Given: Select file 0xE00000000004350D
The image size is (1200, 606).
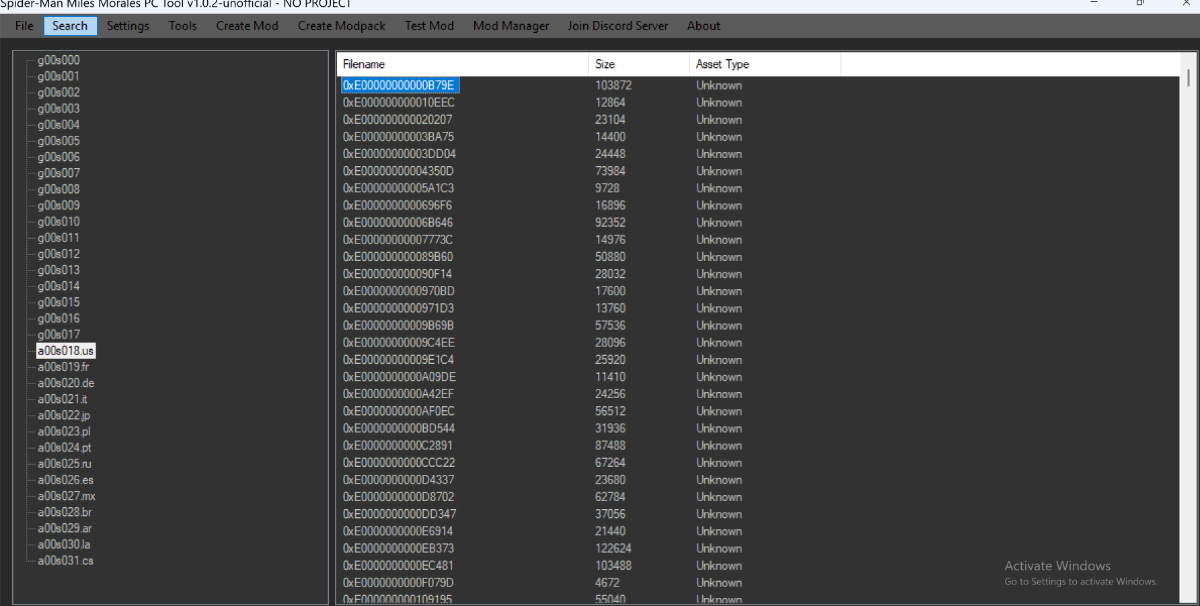Looking at the screenshot, I should pyautogui.click(x=398, y=171).
